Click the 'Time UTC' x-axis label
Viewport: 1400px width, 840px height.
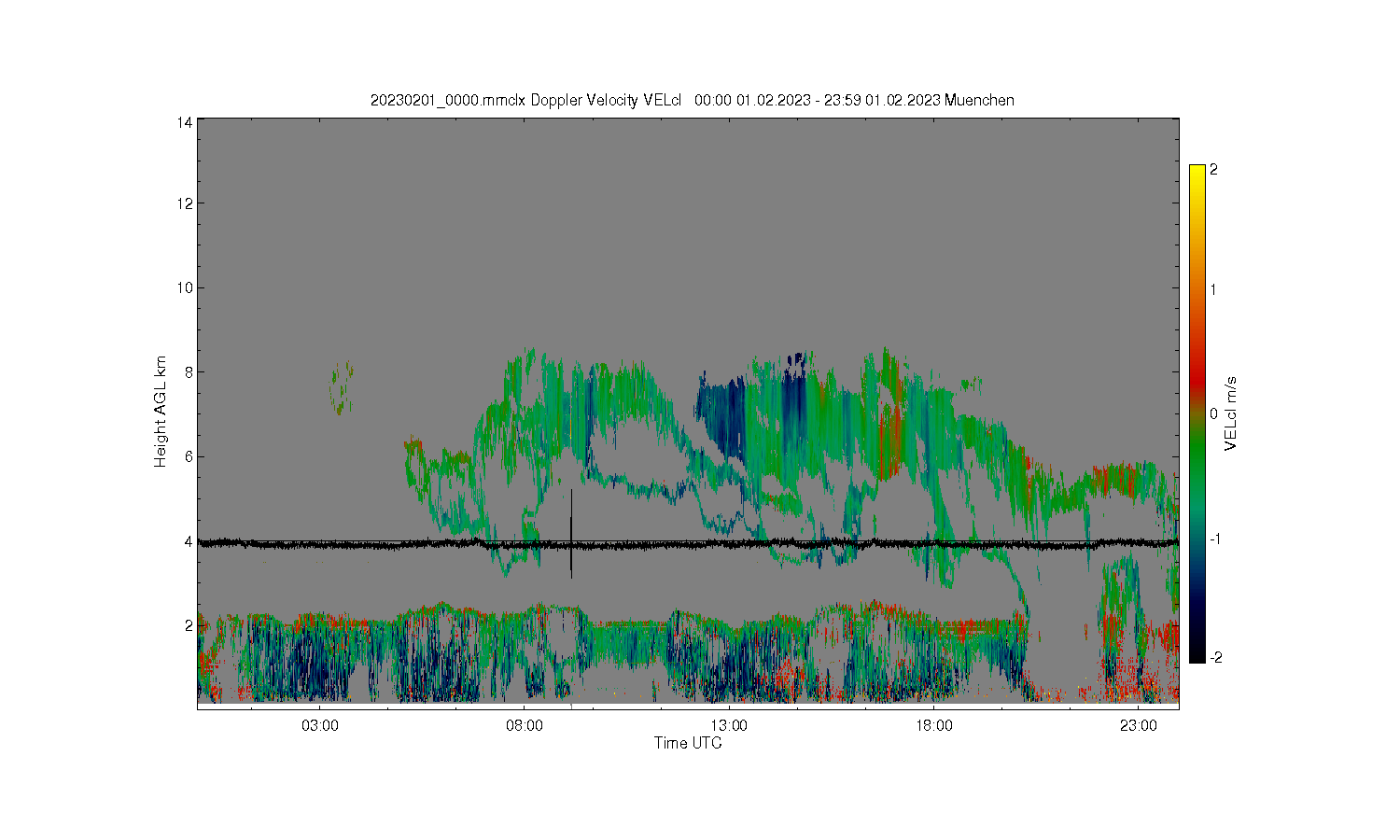tap(688, 744)
